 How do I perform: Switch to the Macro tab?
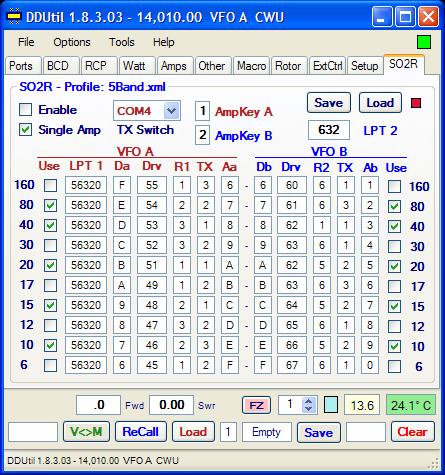click(x=252, y=66)
